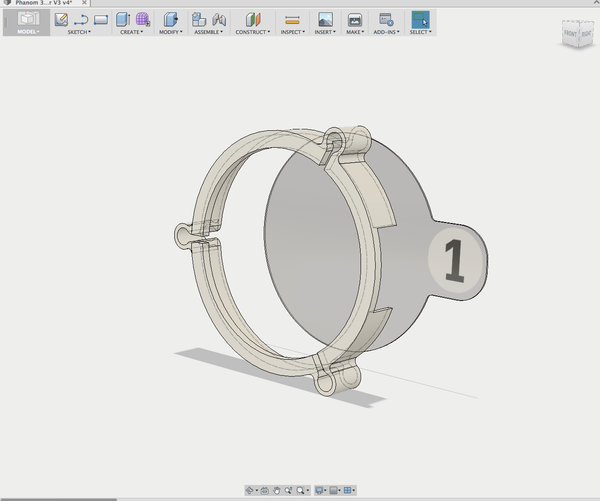Click the 3D Print Make icon

354,19
